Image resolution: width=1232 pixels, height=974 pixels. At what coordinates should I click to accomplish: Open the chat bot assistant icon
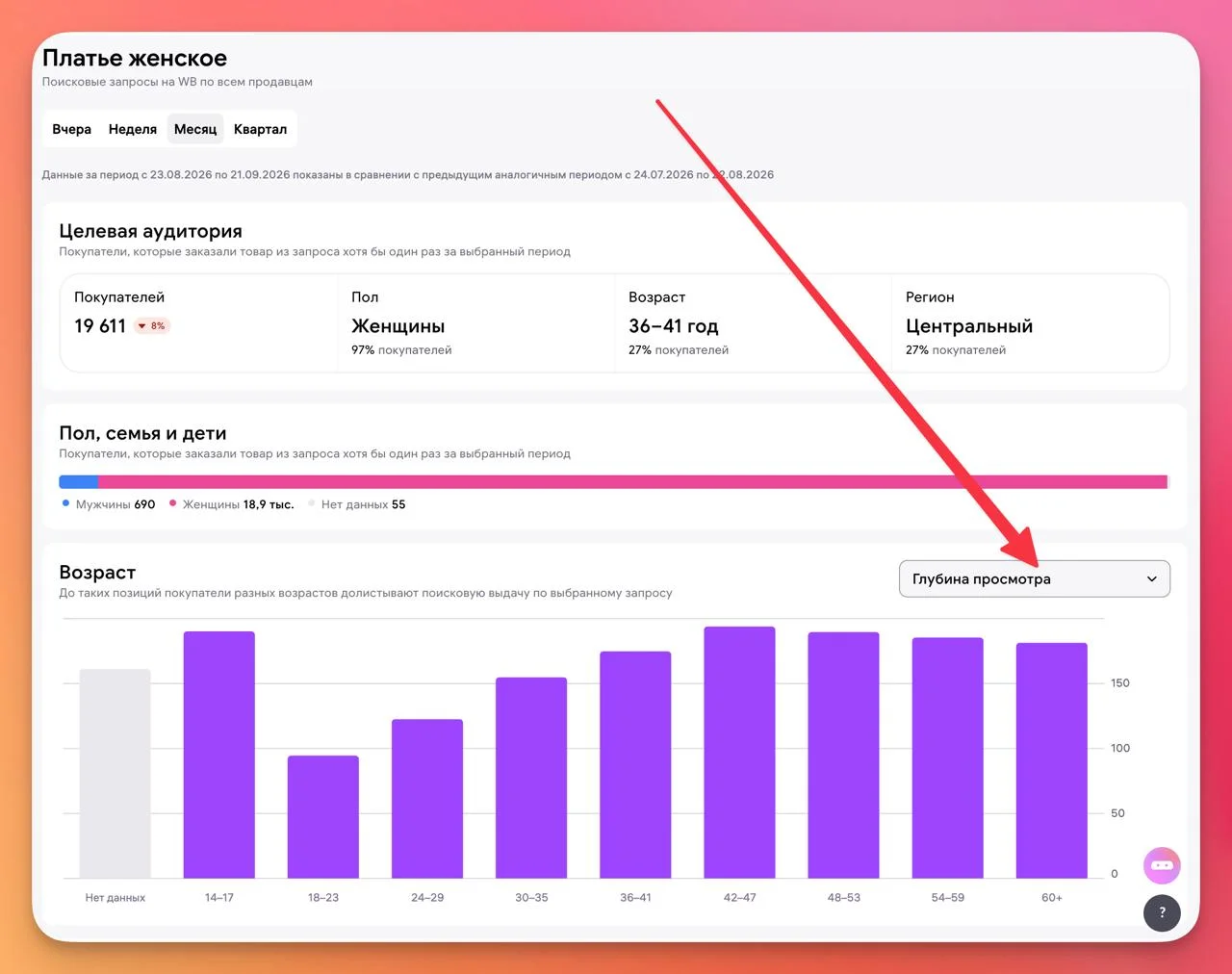pyautogui.click(x=1162, y=865)
